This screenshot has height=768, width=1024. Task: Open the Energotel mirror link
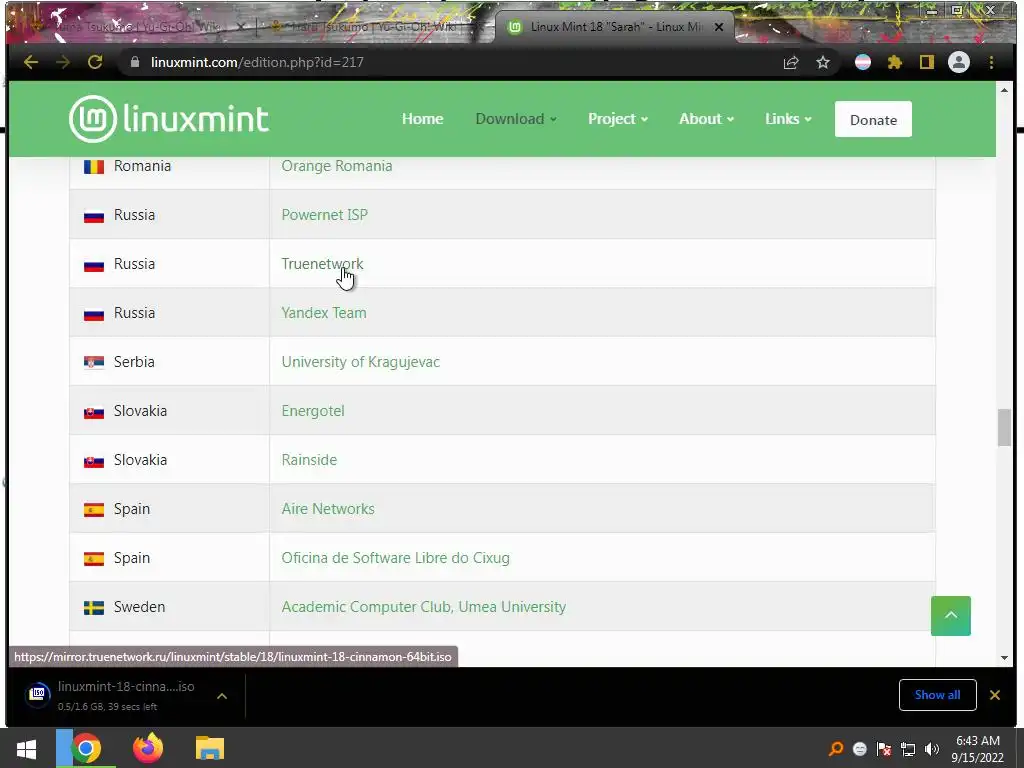point(313,411)
